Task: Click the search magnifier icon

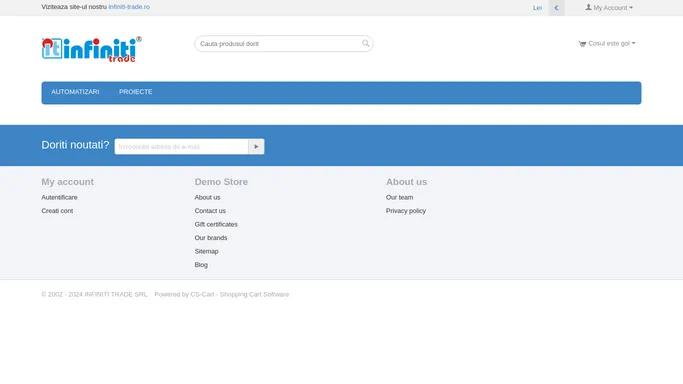Action: click(x=365, y=43)
